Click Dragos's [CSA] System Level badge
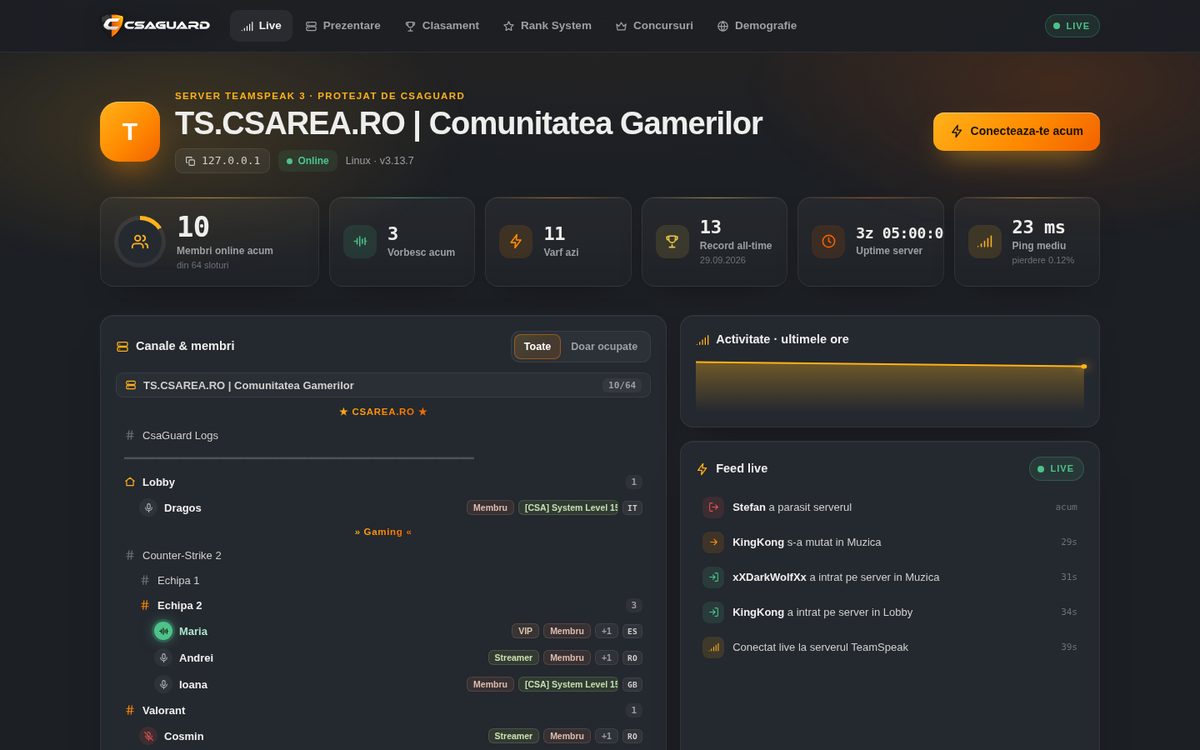The height and width of the screenshot is (750, 1200). point(568,508)
